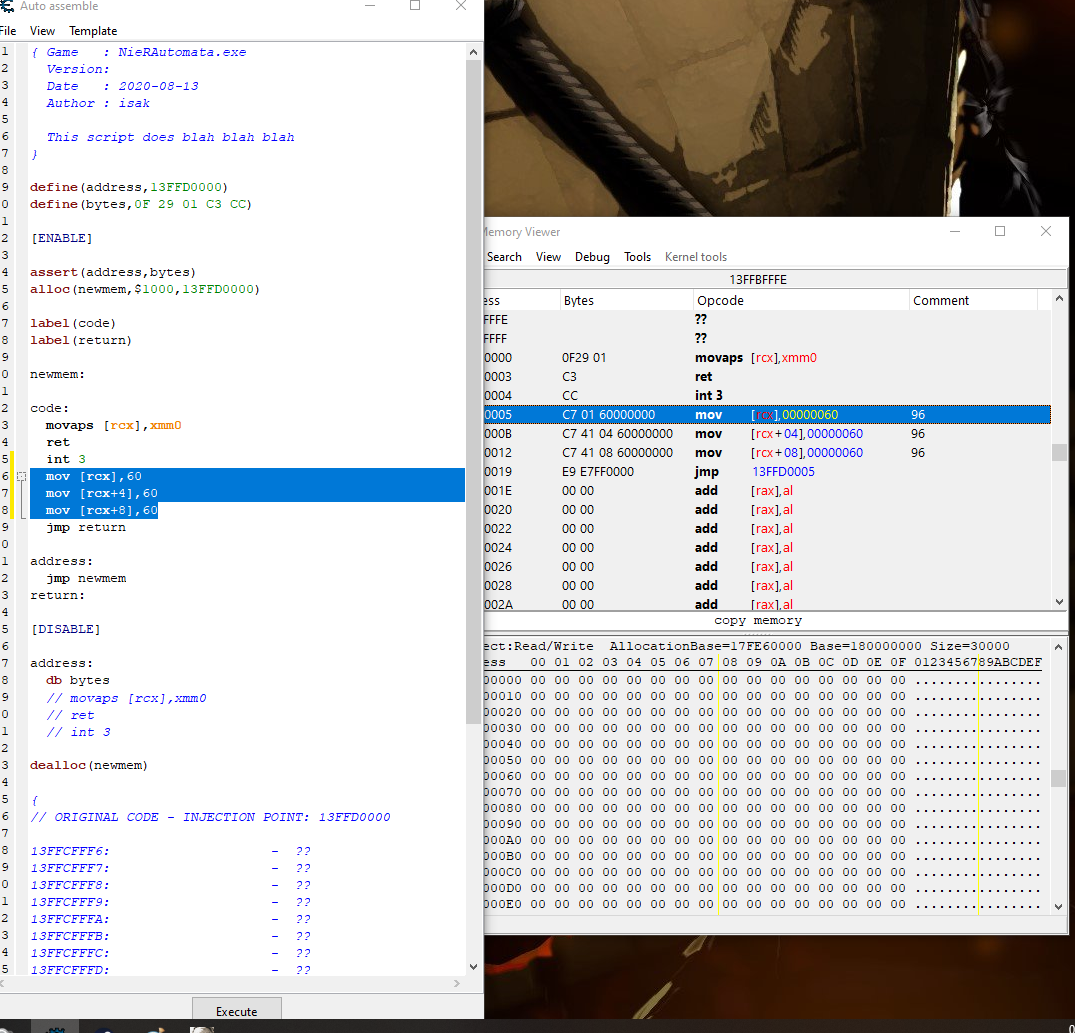
Task: Maximize the Memory Viewer window
Action: point(999,231)
